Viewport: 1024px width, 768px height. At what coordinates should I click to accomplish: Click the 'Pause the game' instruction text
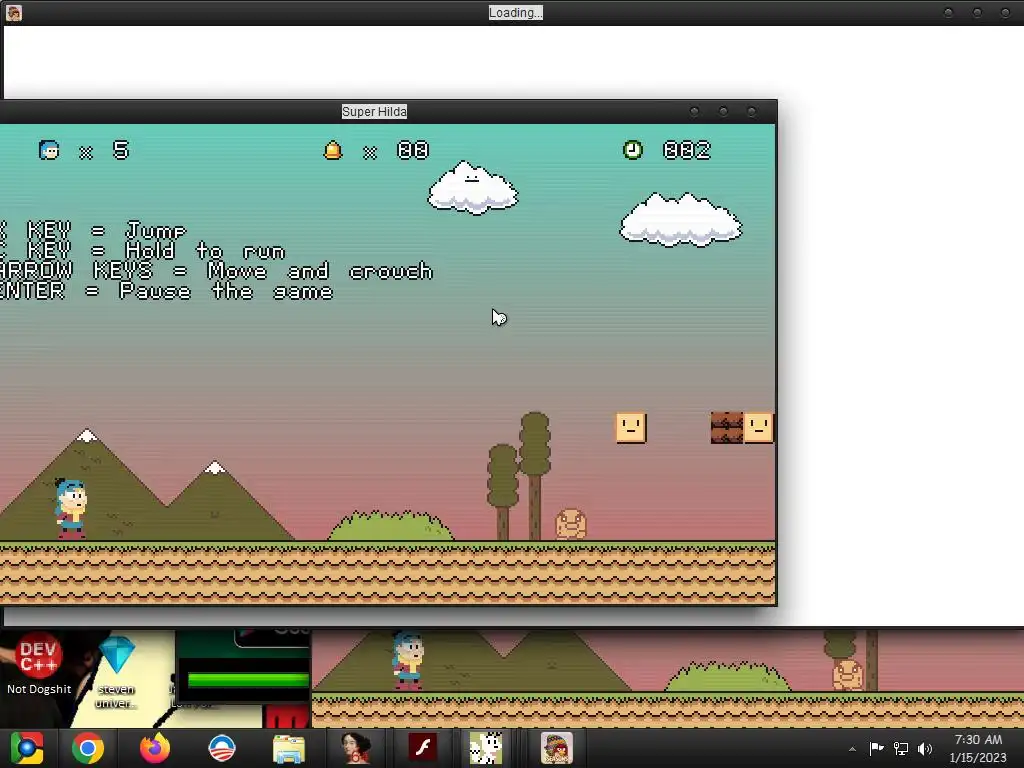(x=226, y=291)
